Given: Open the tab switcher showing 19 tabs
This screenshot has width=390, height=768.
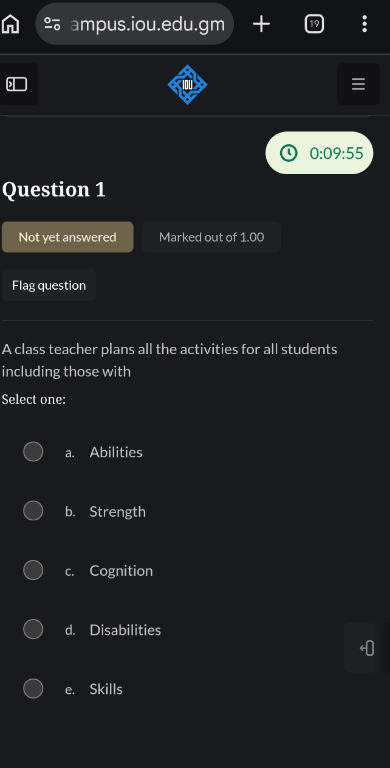Looking at the screenshot, I should coord(314,24).
